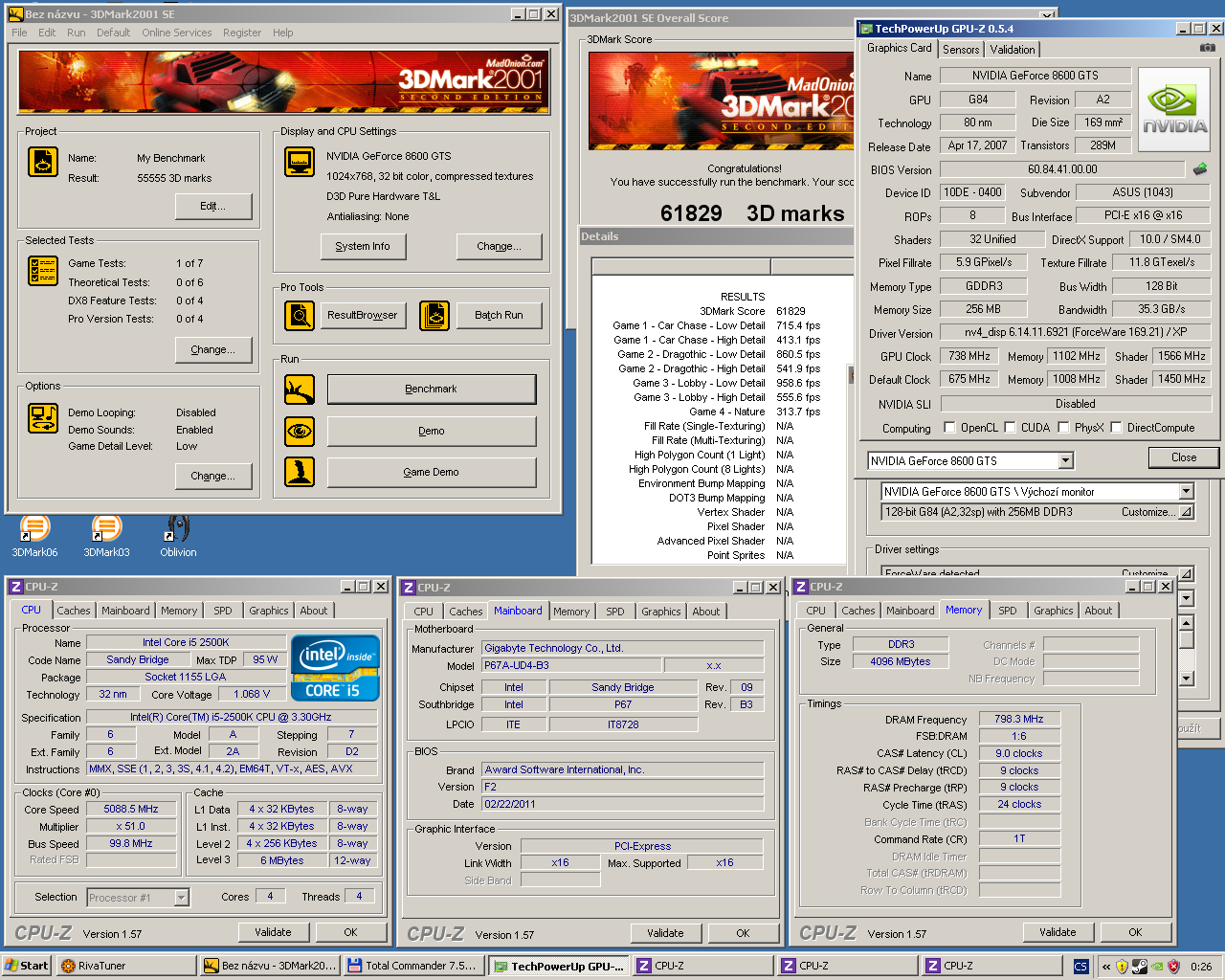Click the DRAM Frequency value 798.3 MHz
1225x980 pixels.
(1019, 720)
